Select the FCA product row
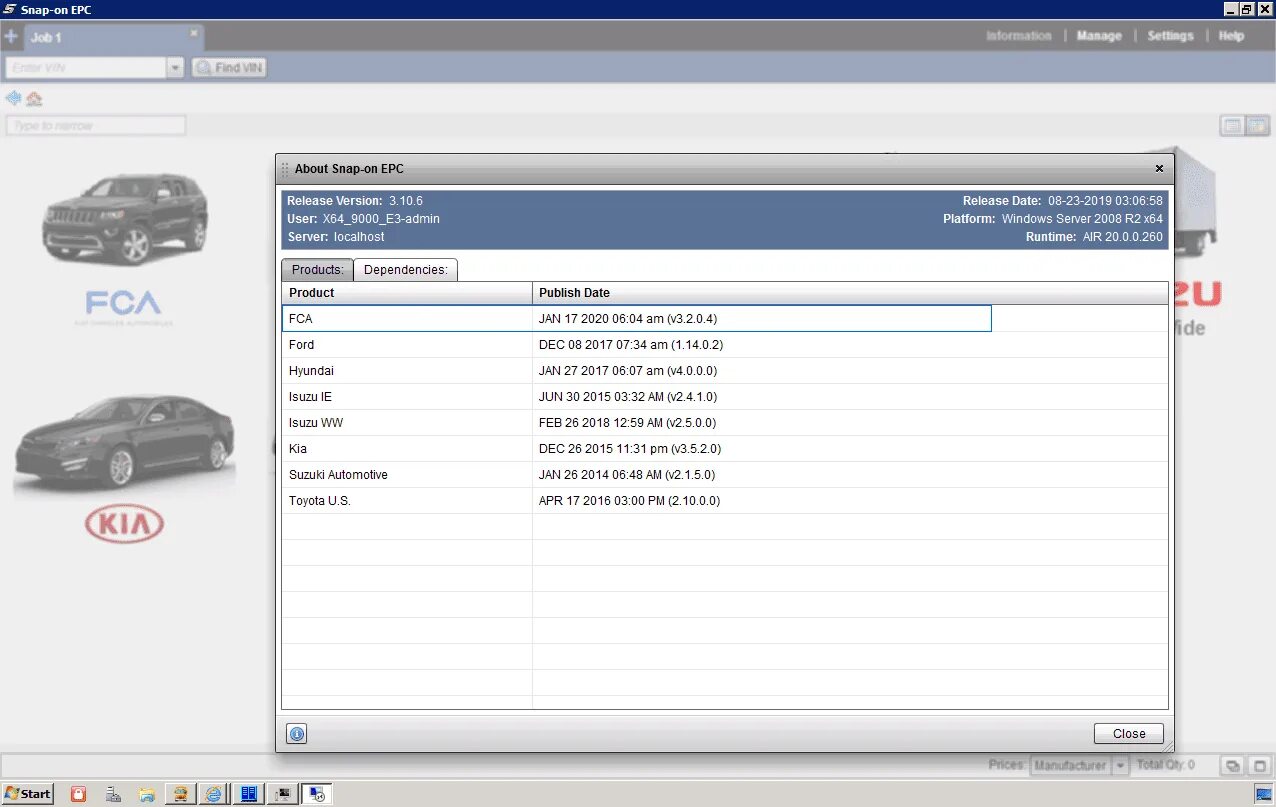 [725, 319]
